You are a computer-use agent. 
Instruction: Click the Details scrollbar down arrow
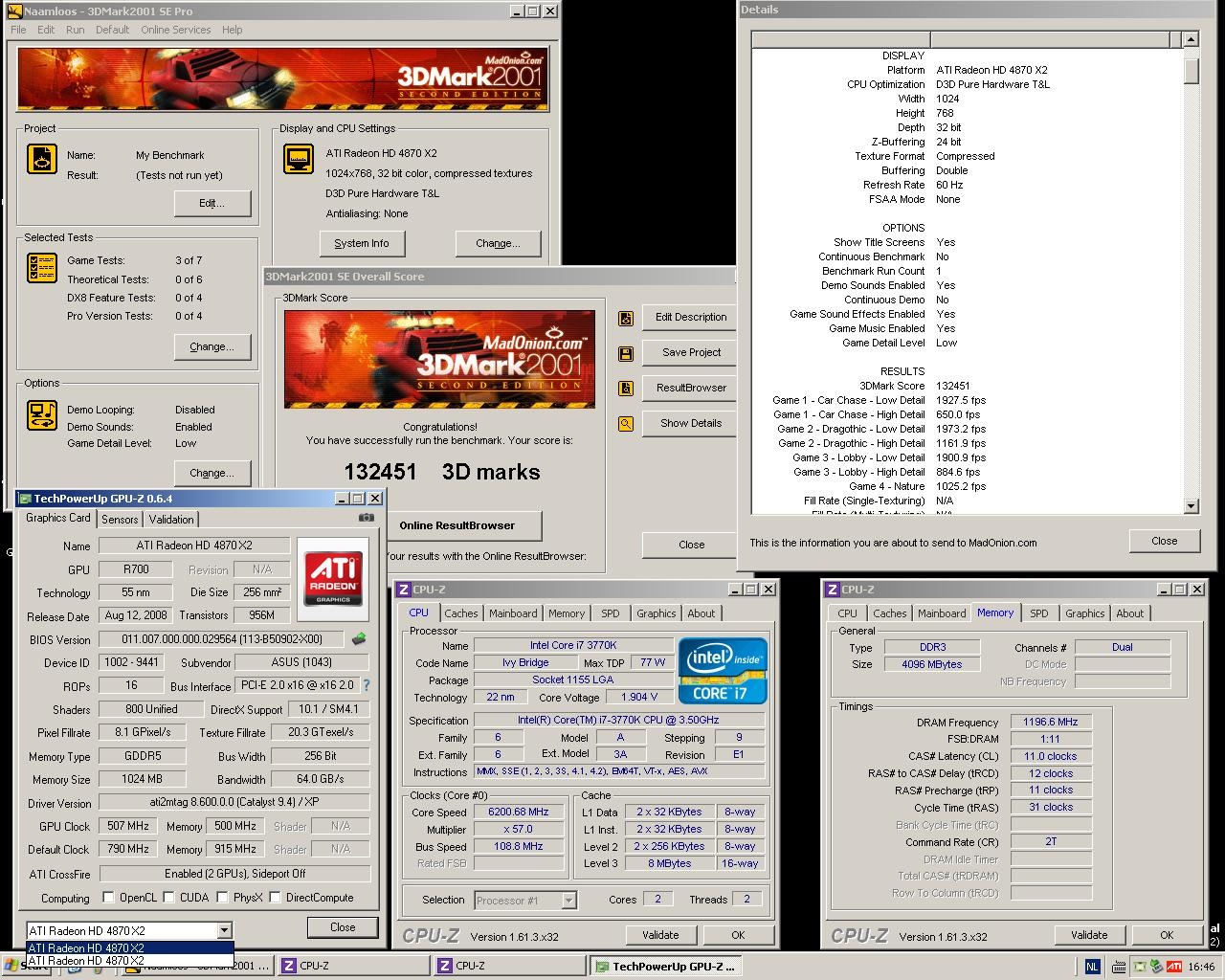(1192, 506)
